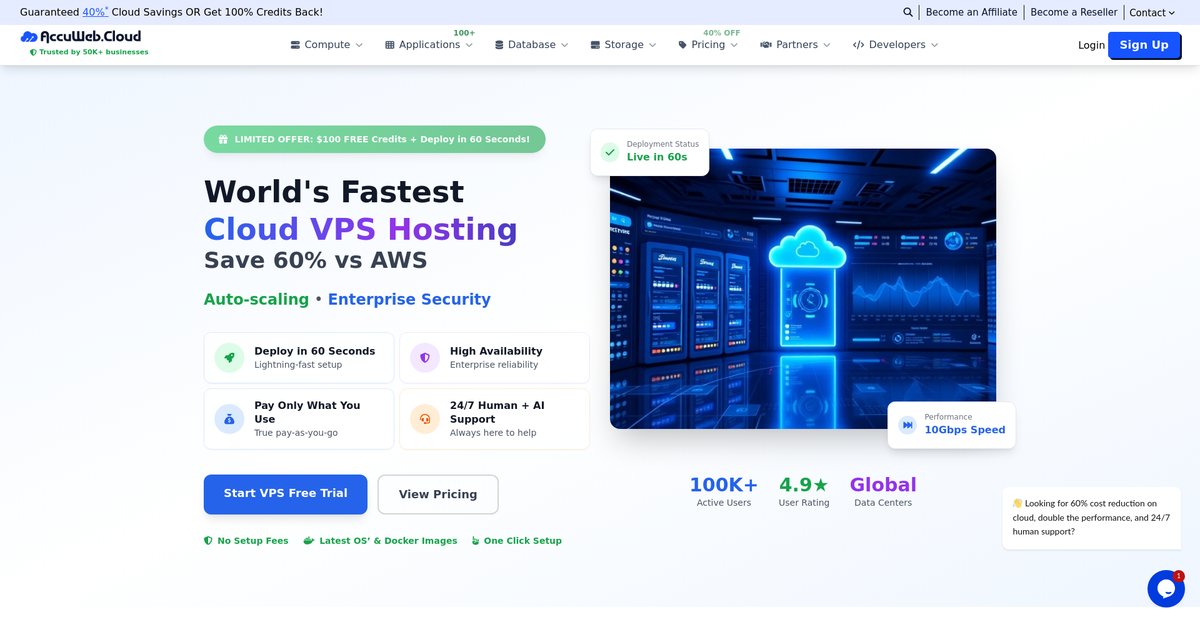Click the Cloud VPS Hosting heading

361,229
